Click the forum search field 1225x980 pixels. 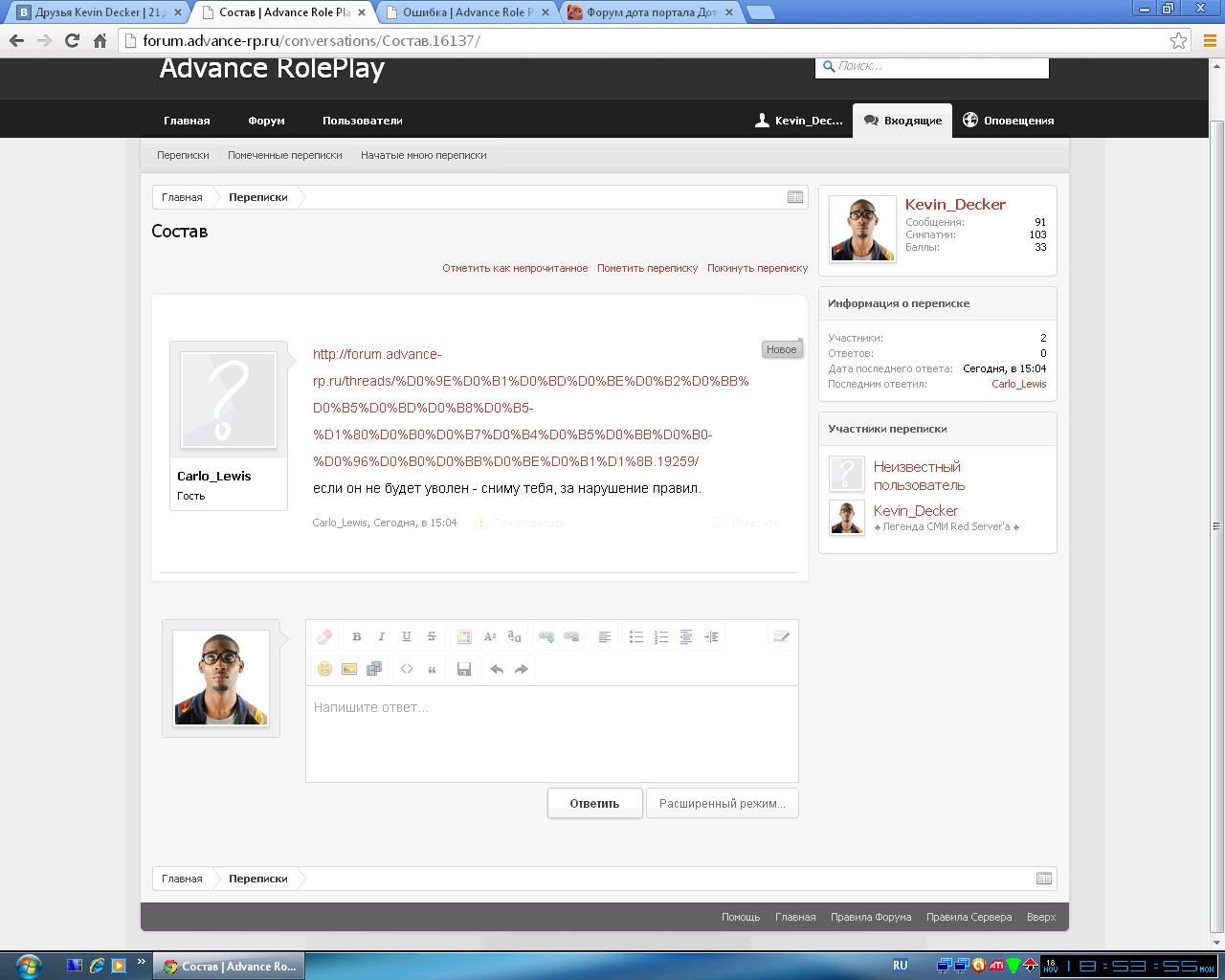click(933, 66)
